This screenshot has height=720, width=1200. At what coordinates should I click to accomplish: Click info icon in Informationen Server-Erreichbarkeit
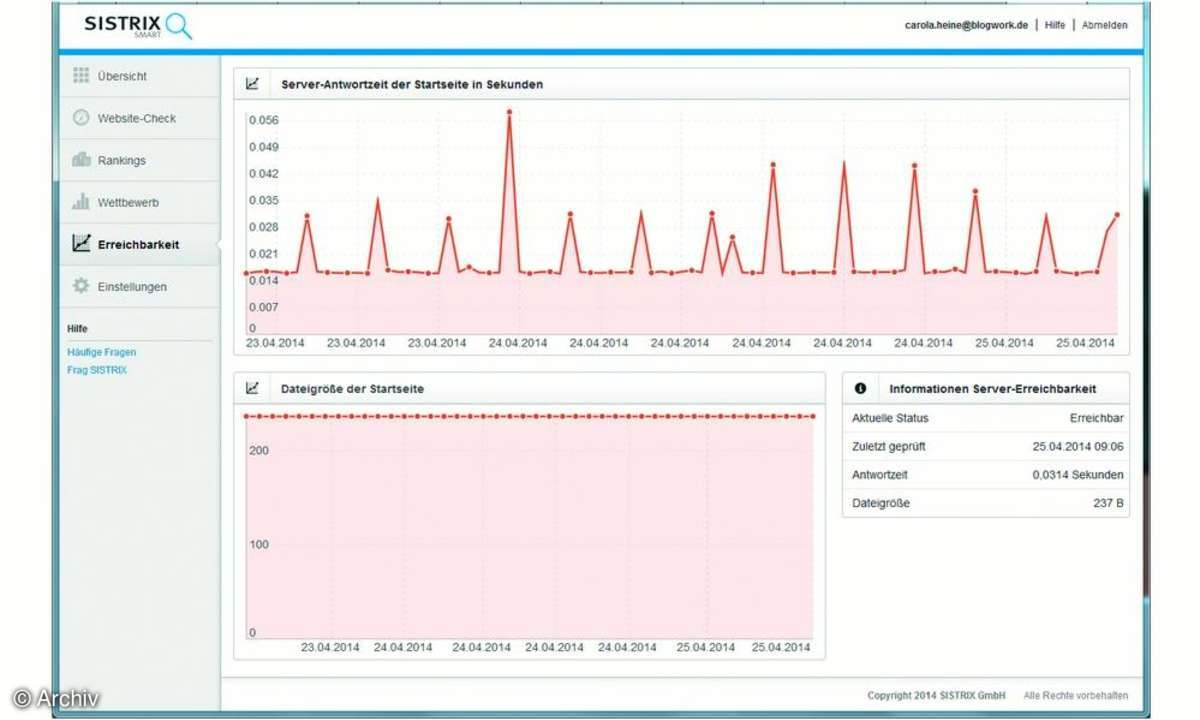861,388
